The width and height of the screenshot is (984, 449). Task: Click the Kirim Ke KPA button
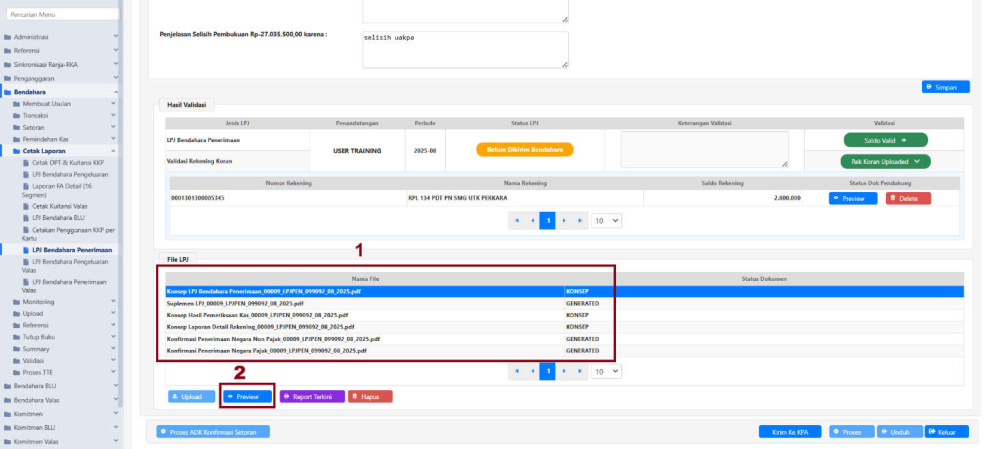tap(789, 432)
